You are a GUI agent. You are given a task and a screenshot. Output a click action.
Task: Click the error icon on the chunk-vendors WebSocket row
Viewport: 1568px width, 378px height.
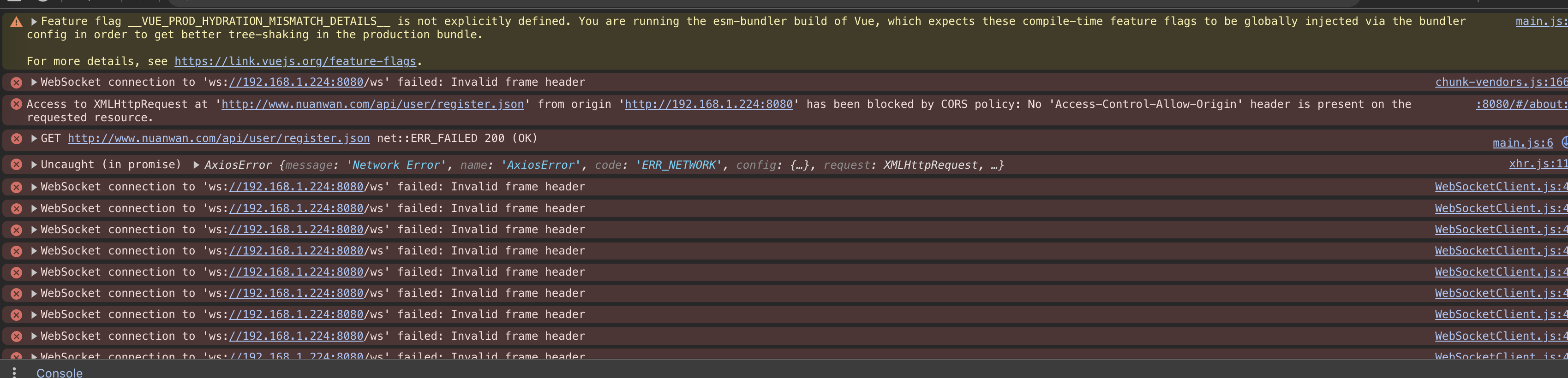point(17,82)
